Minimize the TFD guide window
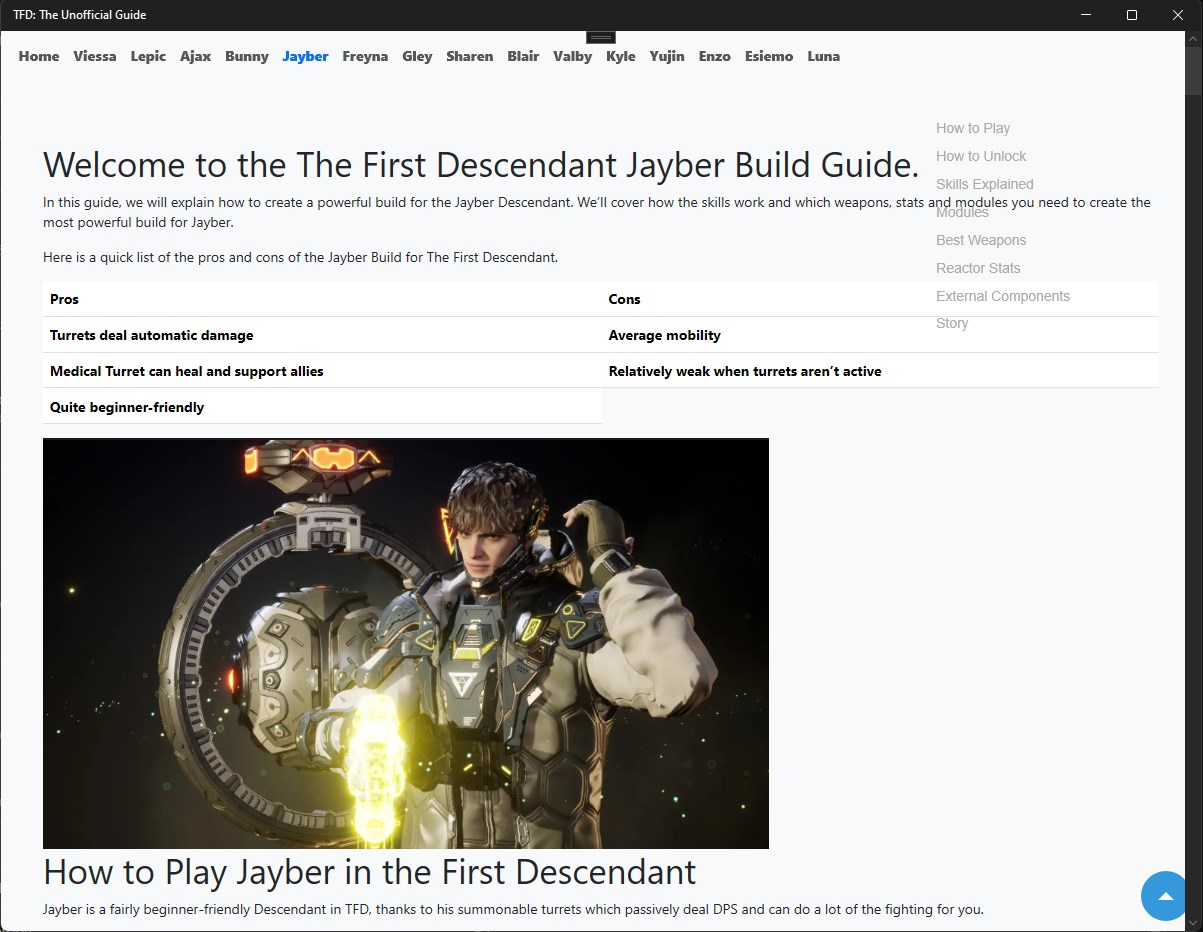This screenshot has width=1203, height=932. (x=1087, y=15)
